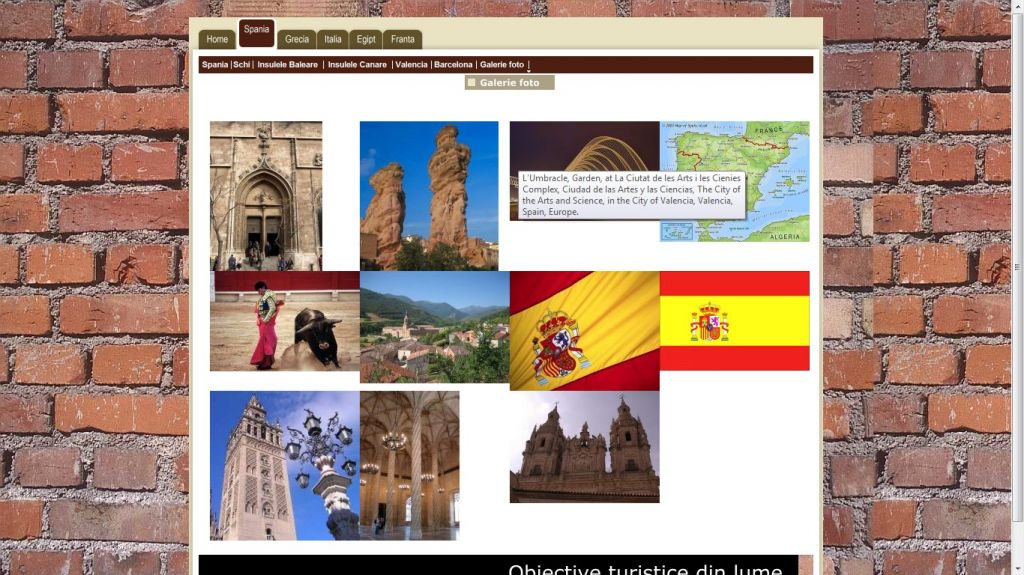Go to the Egipt tab
The image size is (1024, 575).
click(367, 39)
